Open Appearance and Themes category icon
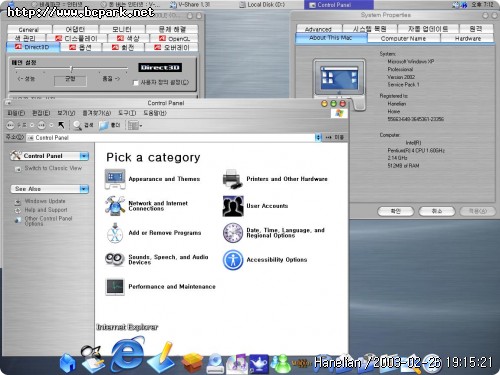Screen dimensions: 500x375 pos(115,179)
